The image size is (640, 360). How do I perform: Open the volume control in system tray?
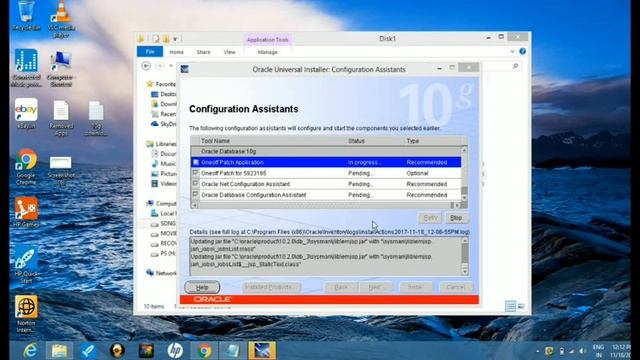click(x=582, y=351)
